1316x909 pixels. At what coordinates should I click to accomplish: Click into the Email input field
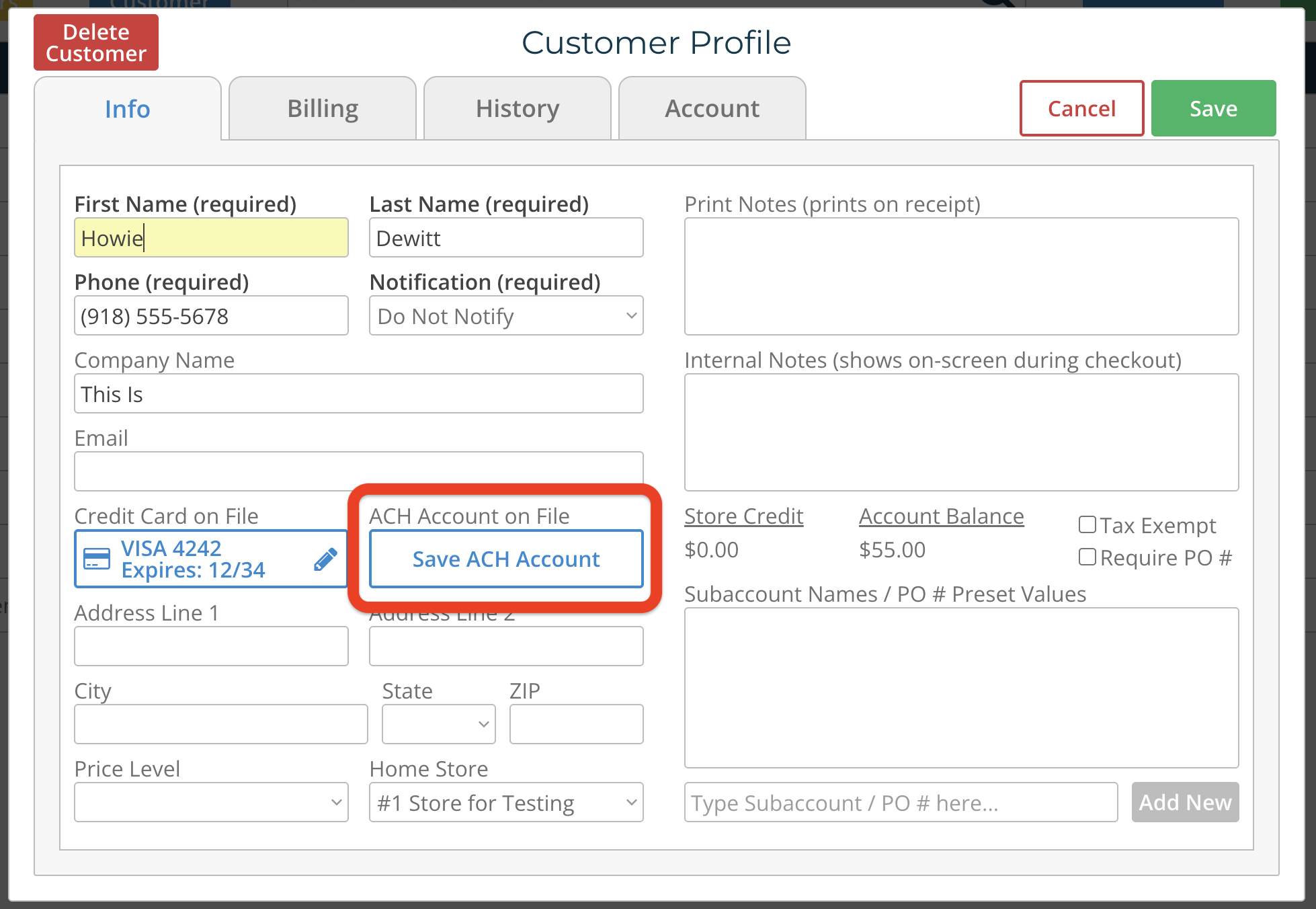(x=358, y=471)
